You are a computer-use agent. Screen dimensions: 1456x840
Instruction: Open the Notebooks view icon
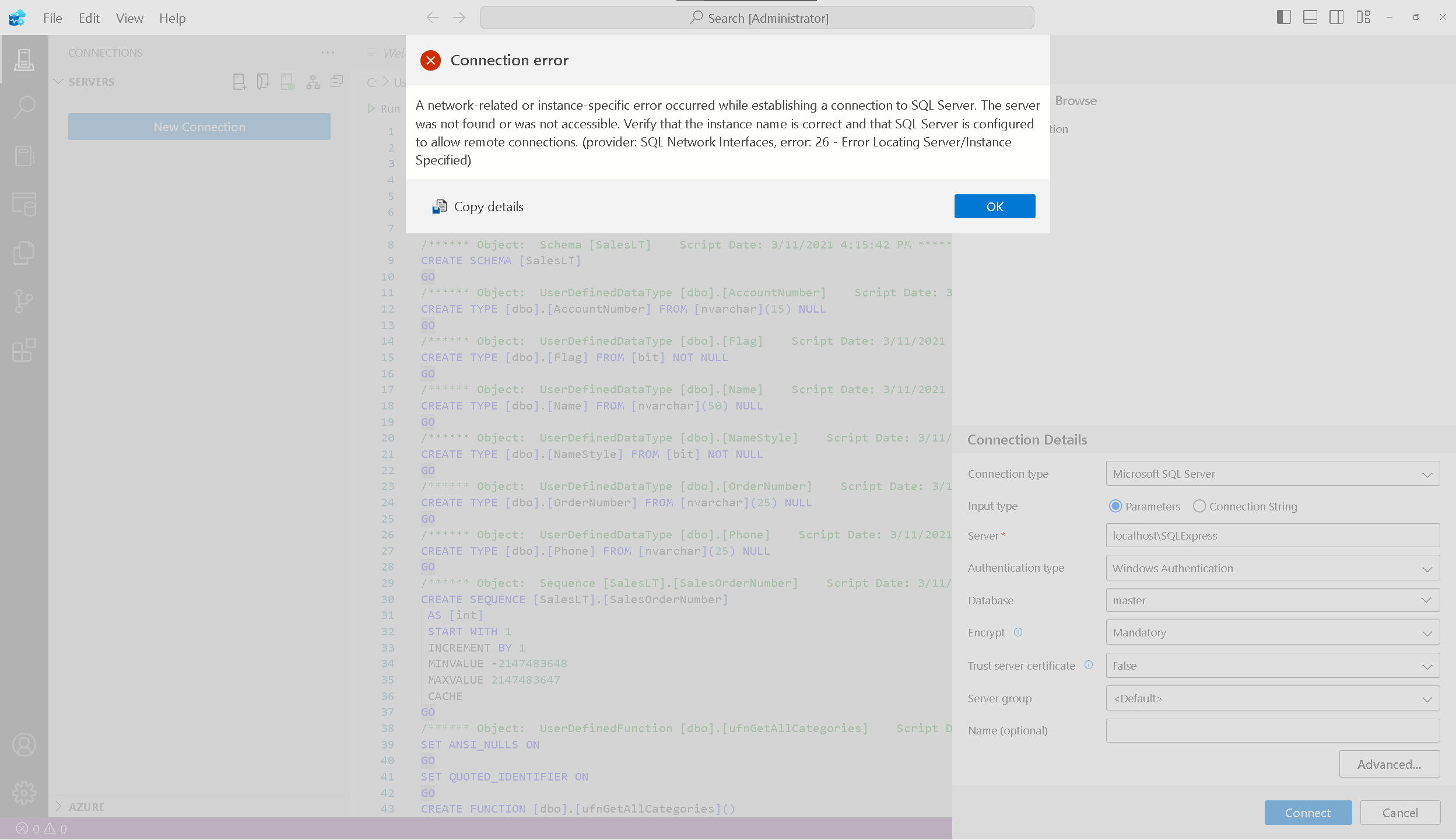24,156
